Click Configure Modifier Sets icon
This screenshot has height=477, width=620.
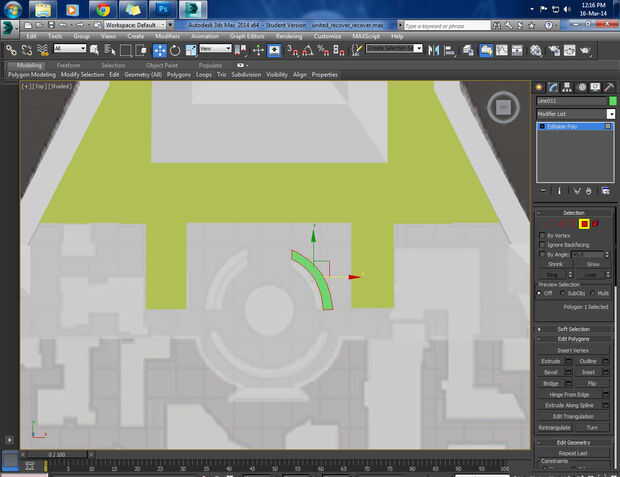(x=605, y=191)
